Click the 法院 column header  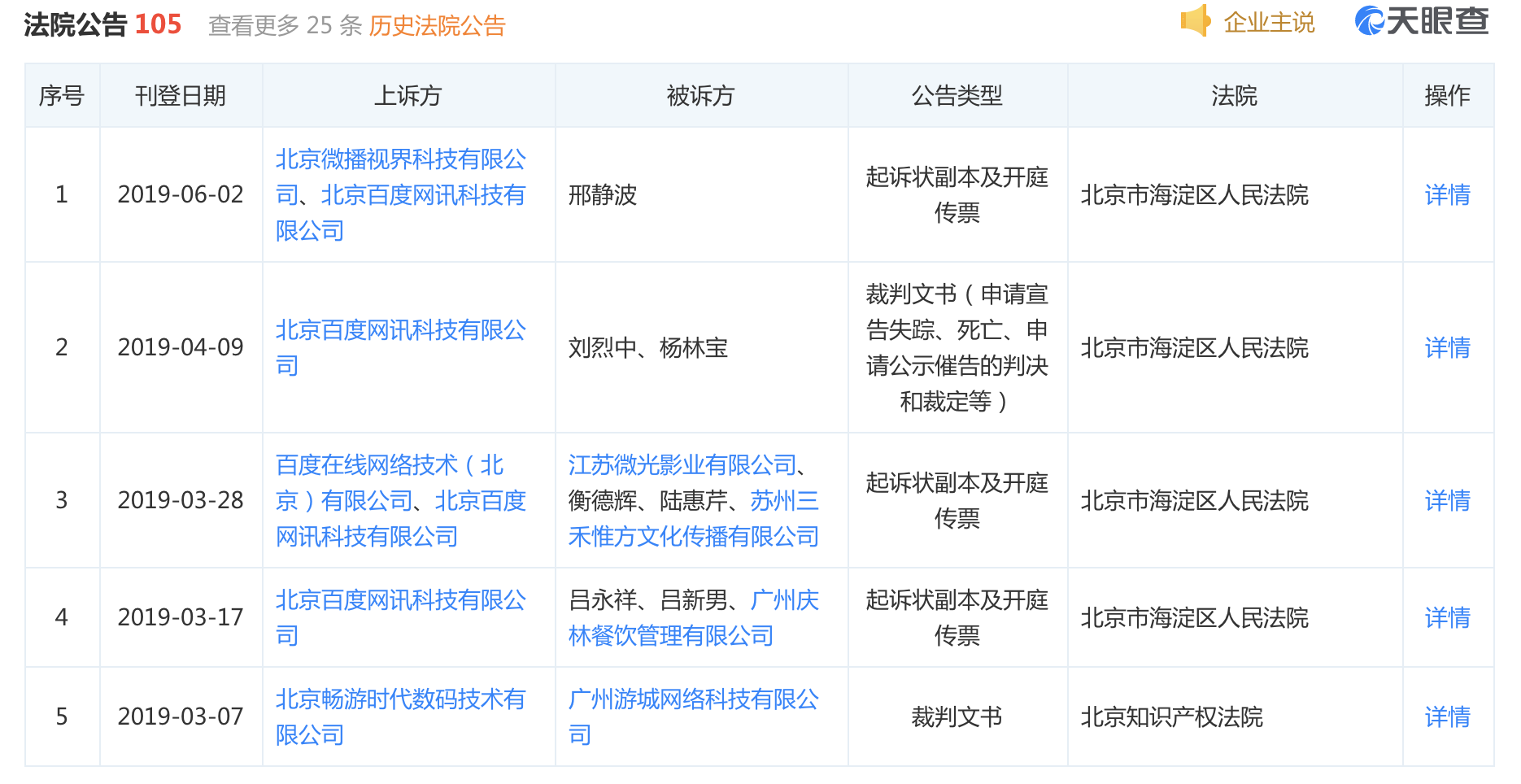(1235, 96)
